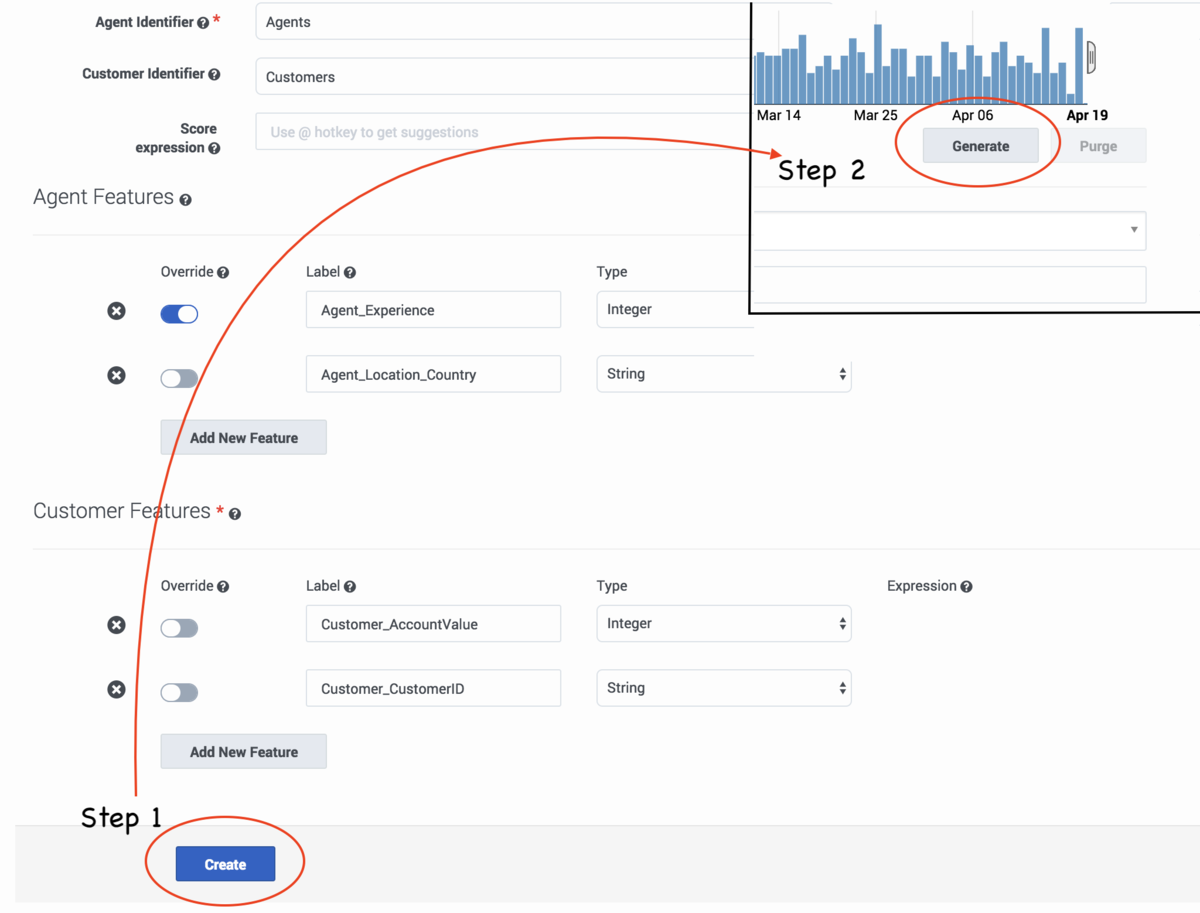Click Add New Feature under Agent Features

(243, 437)
